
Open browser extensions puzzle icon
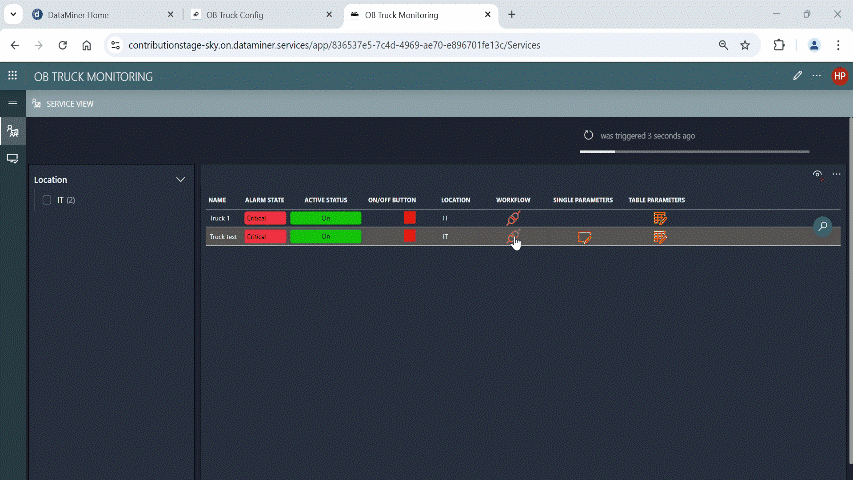[779, 45]
